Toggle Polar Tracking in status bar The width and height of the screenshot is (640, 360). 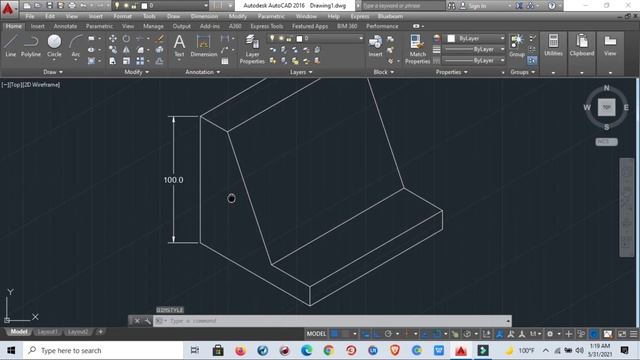[388, 334]
